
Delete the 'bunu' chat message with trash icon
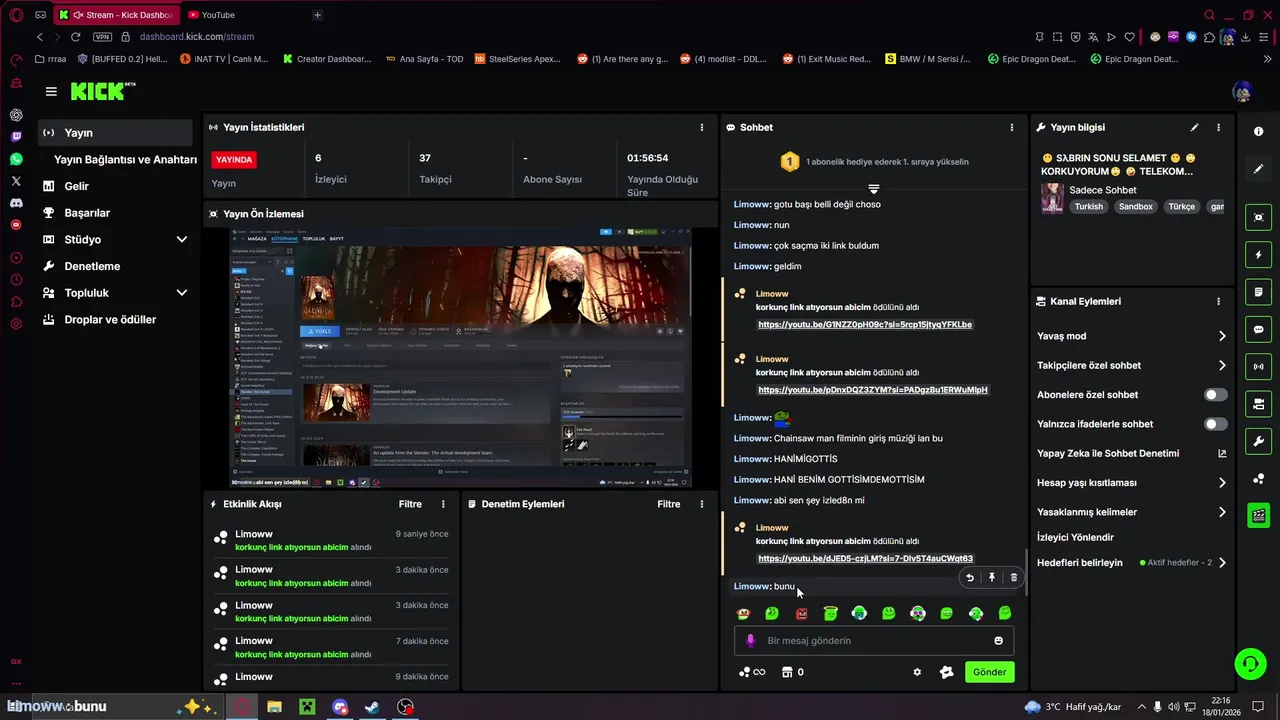coord(1013,577)
